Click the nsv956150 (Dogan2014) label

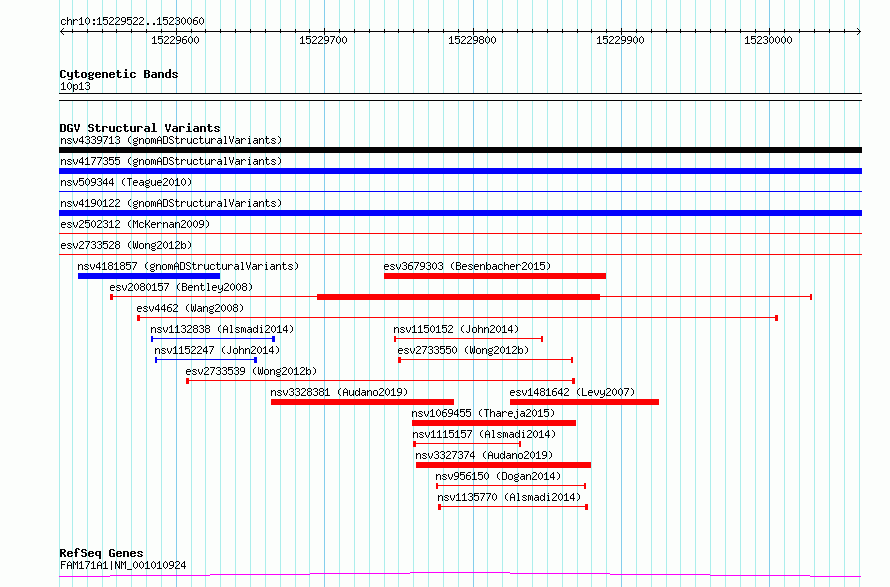tap(498, 476)
